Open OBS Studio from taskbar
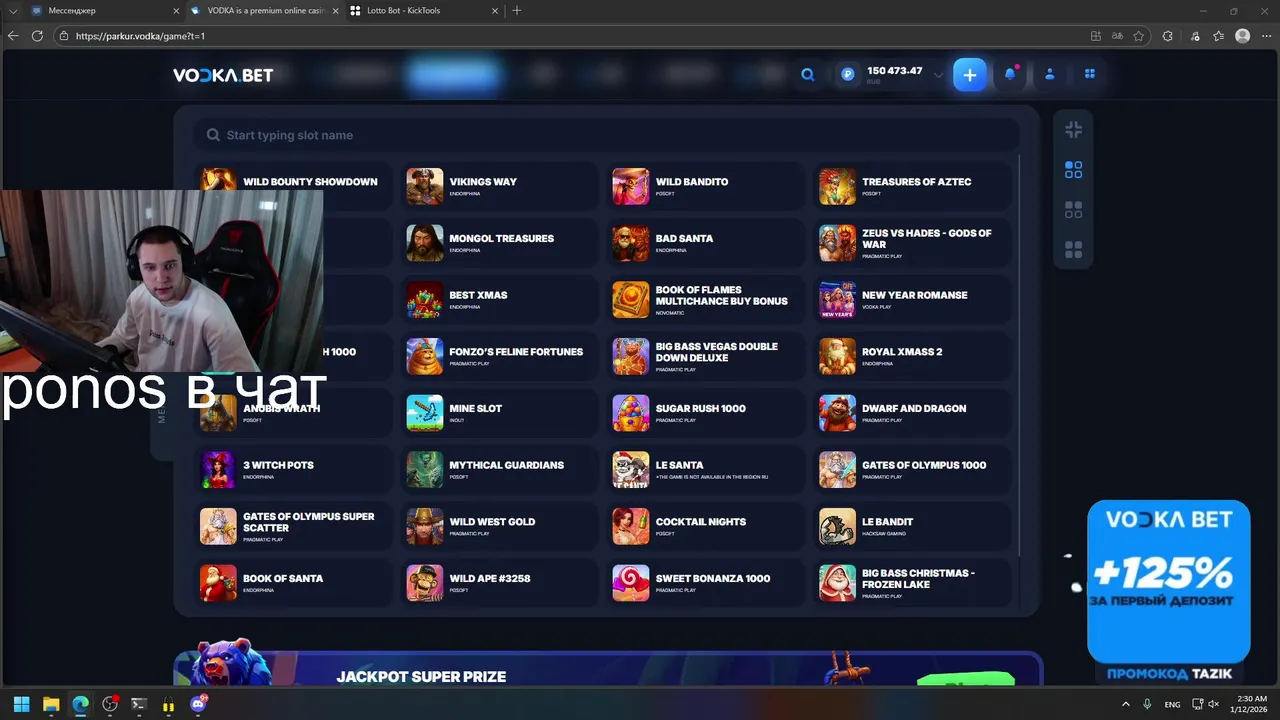This screenshot has height=720, width=1280. pos(110,704)
